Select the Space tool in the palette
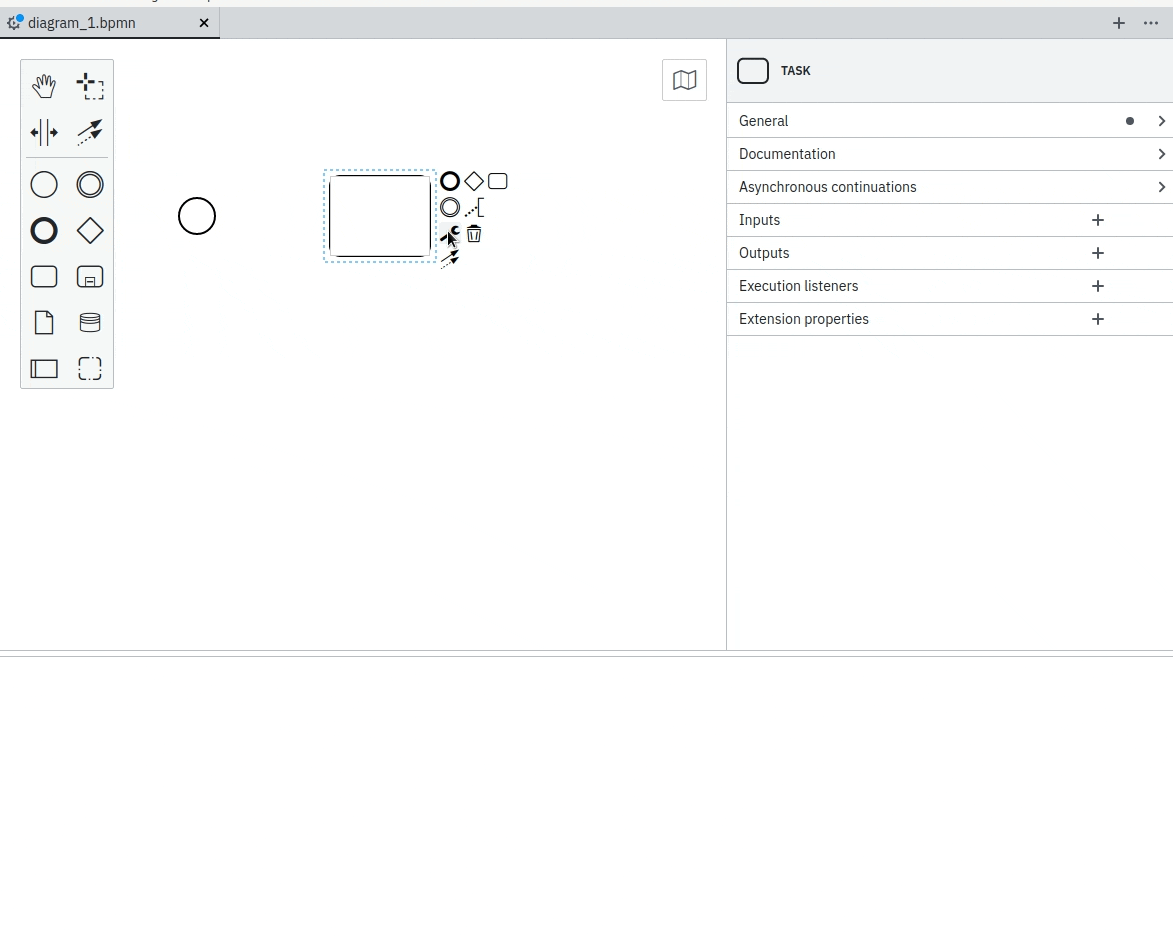The image size is (1173, 936). click(x=44, y=132)
